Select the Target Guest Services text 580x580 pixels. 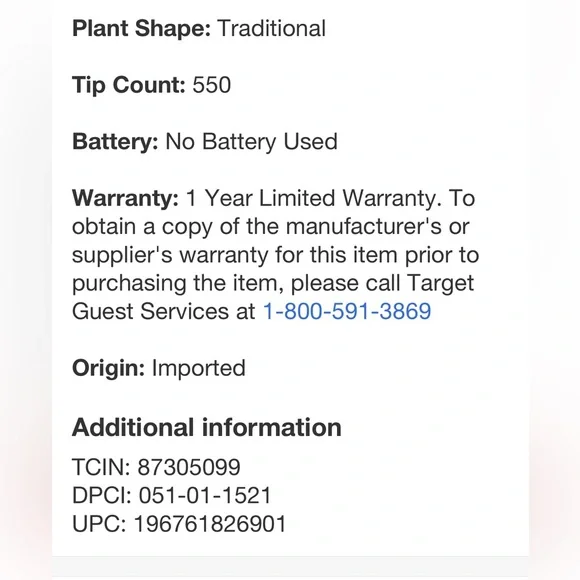(x=273, y=297)
